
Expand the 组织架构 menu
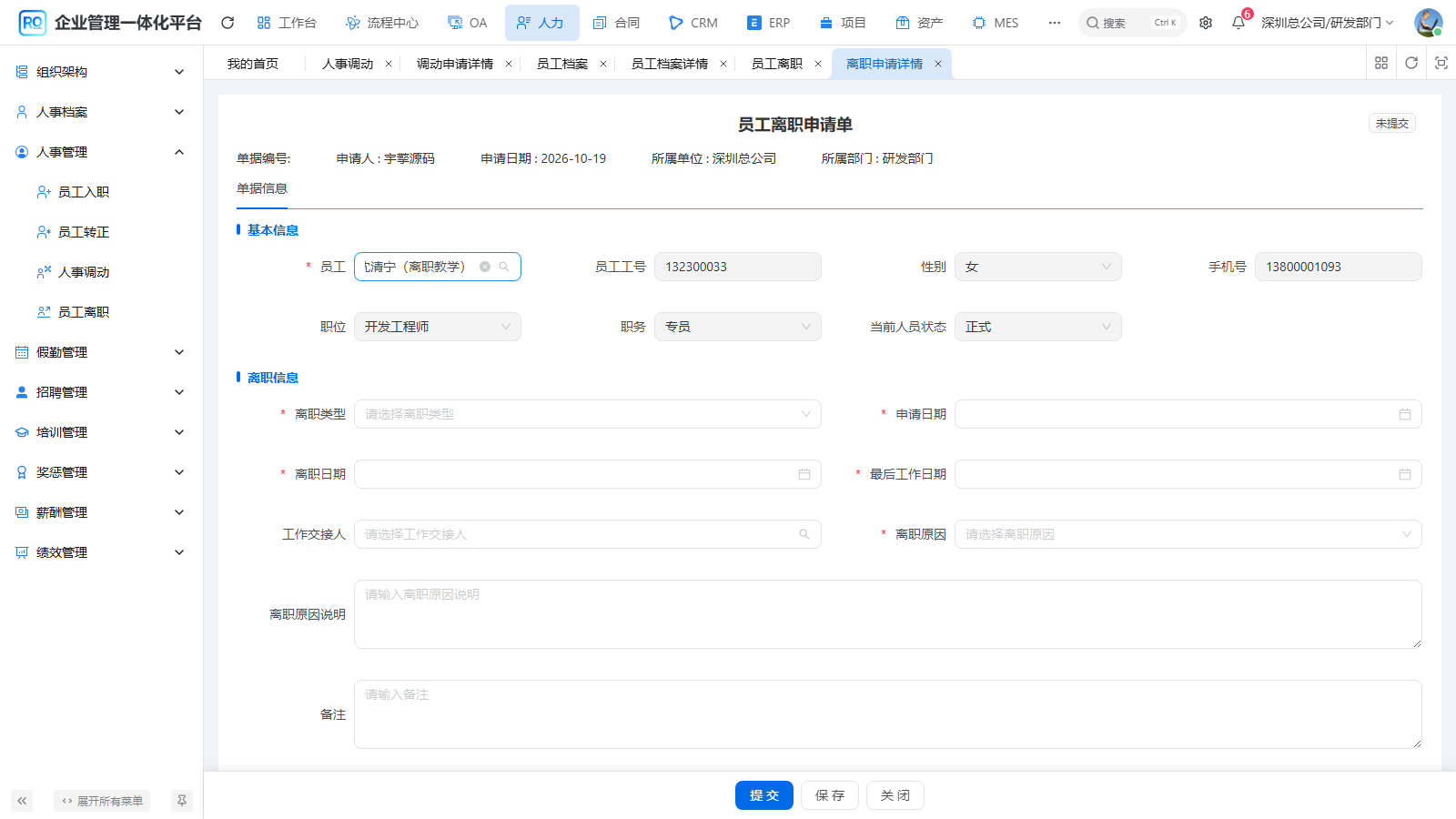(101, 72)
